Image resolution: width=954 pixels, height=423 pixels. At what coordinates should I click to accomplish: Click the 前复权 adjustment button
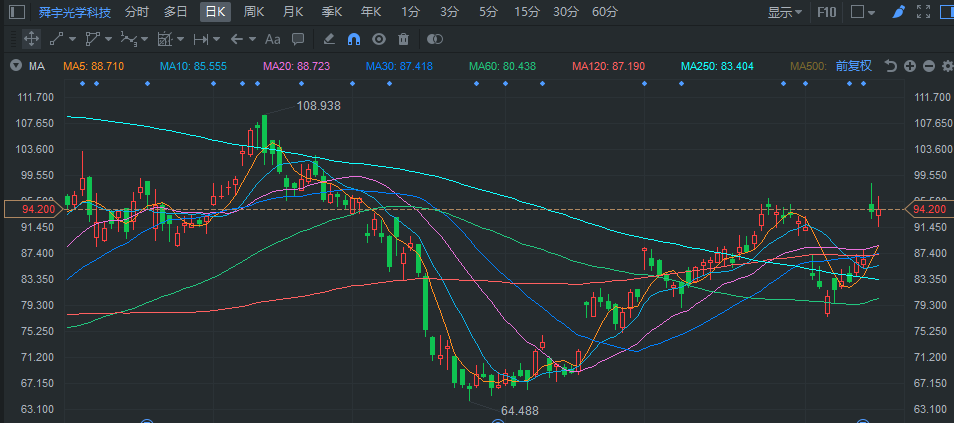click(x=854, y=66)
